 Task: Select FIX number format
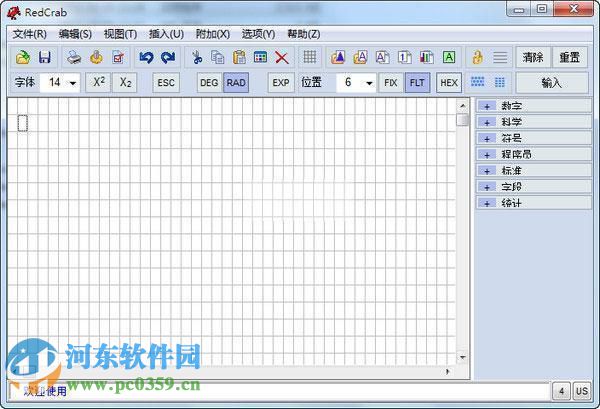point(391,83)
